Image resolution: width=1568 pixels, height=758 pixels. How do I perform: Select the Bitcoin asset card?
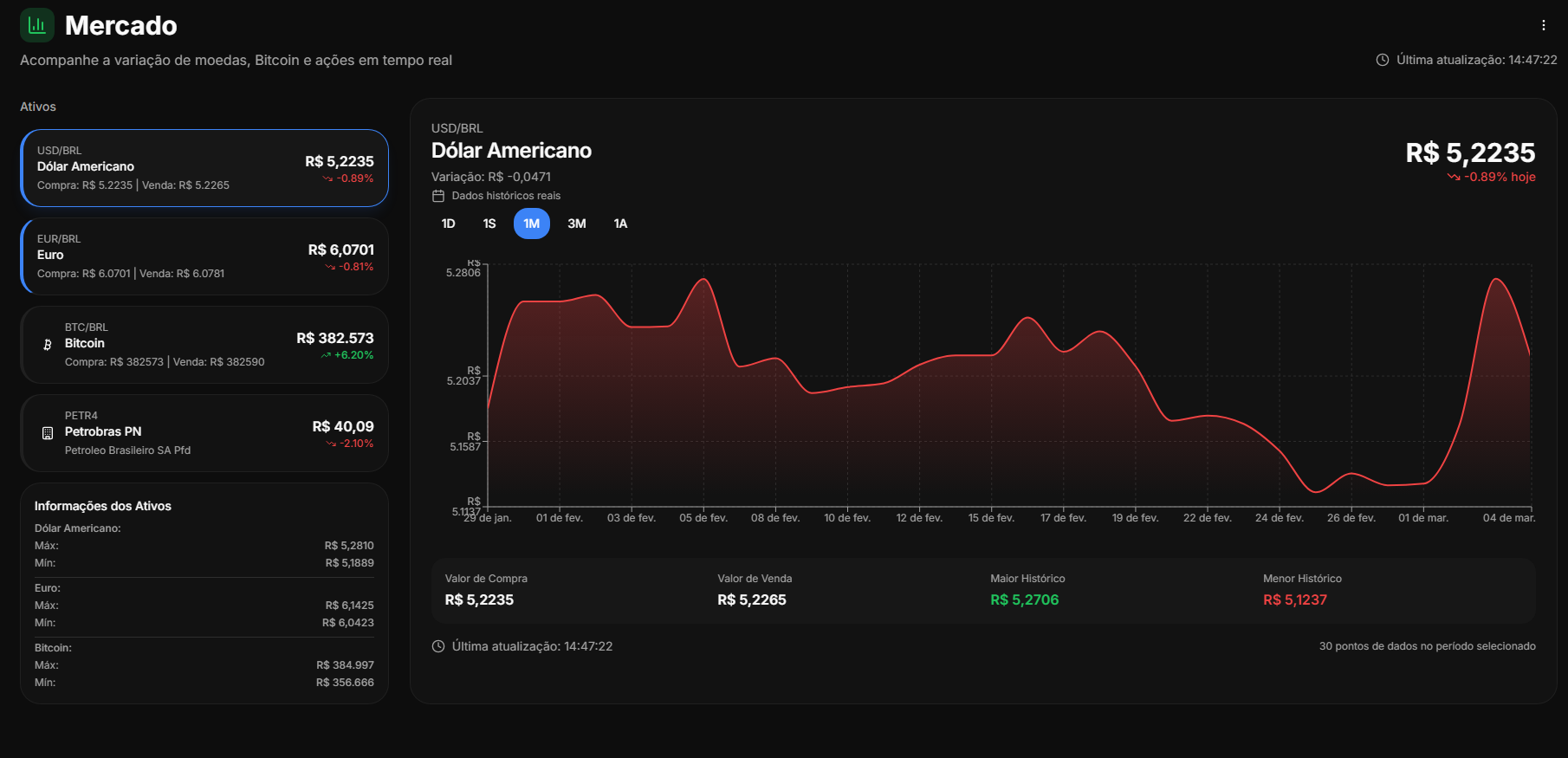(x=204, y=345)
